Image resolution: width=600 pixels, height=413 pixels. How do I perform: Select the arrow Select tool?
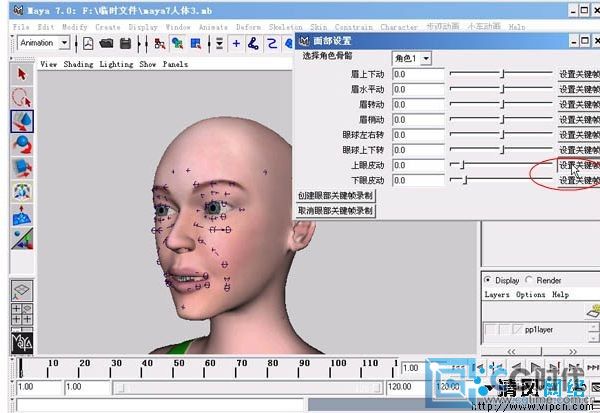[22, 75]
